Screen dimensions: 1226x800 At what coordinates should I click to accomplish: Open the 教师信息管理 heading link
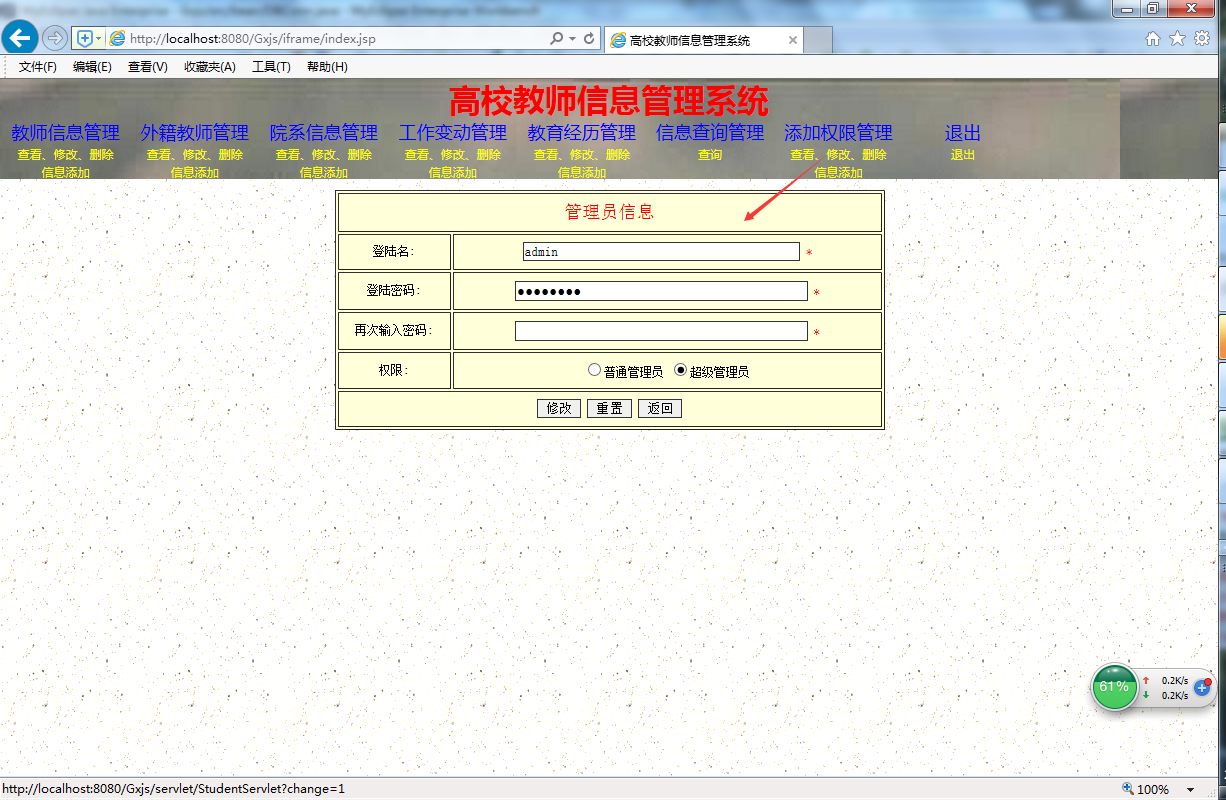coord(65,133)
